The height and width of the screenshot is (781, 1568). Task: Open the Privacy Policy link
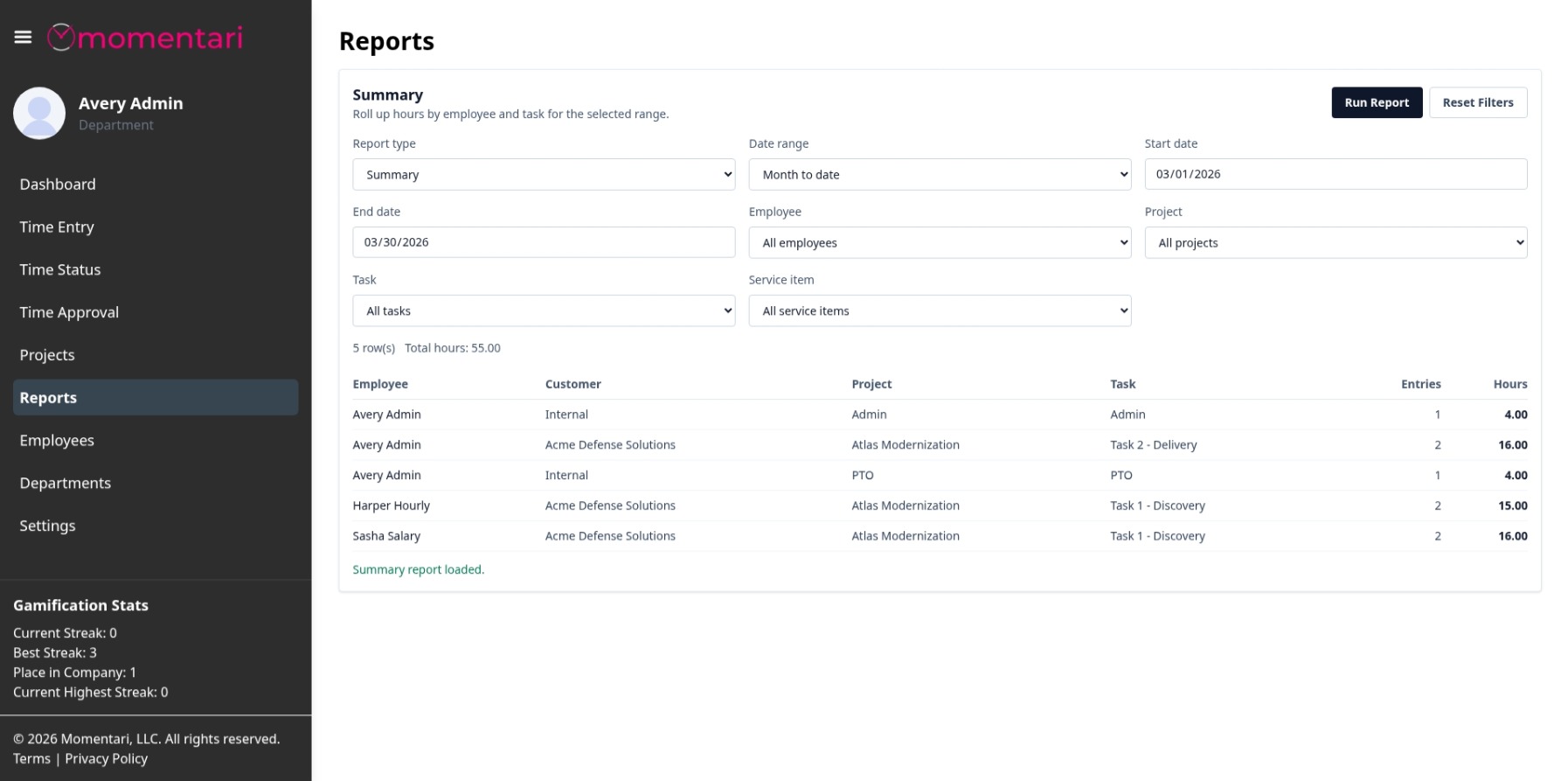coord(106,759)
